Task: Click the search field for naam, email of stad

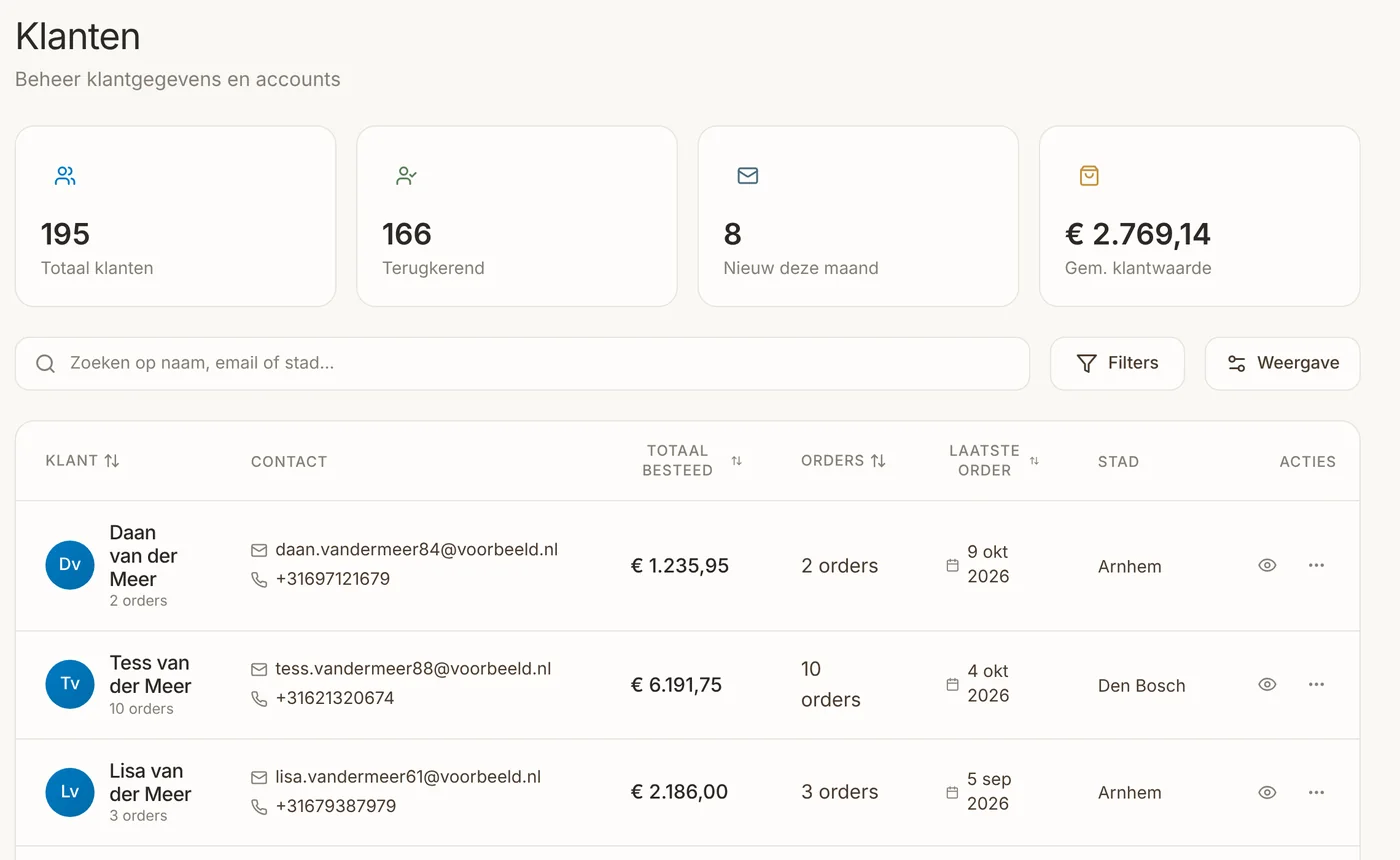Action: [x=522, y=363]
